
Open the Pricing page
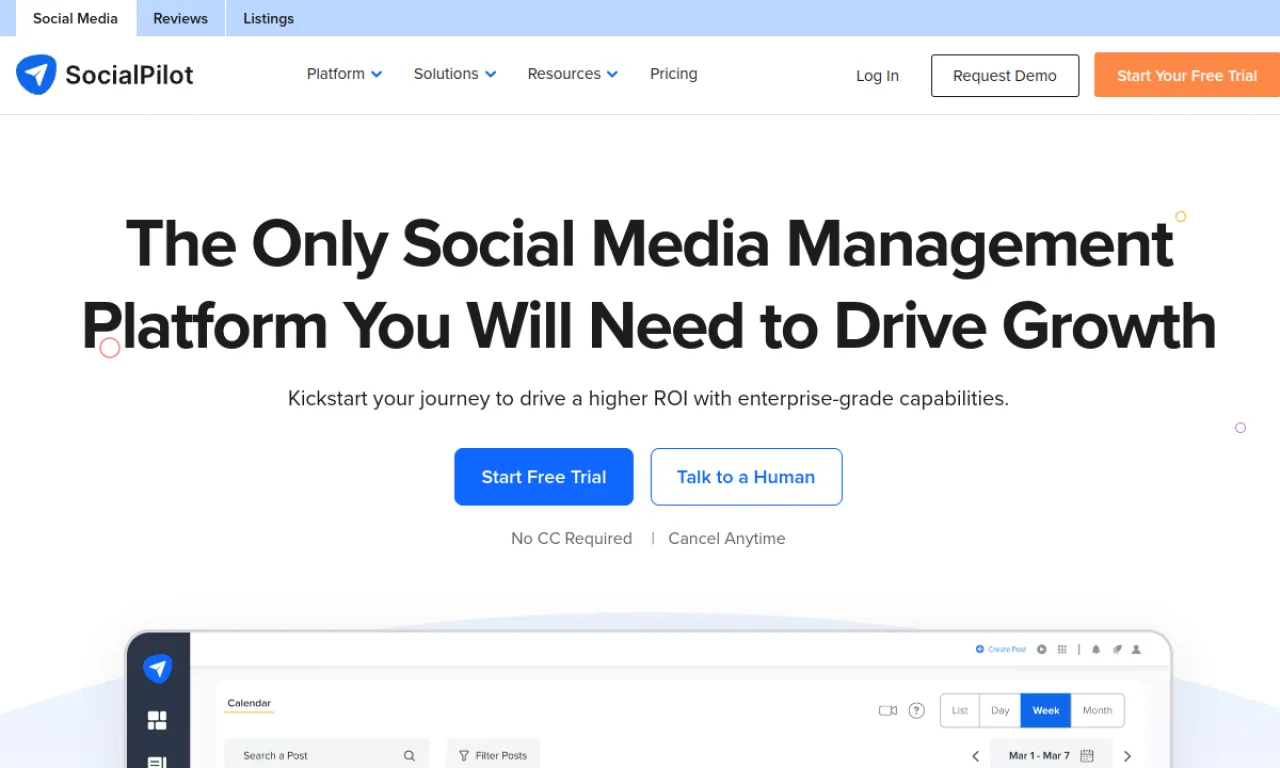[x=674, y=74]
